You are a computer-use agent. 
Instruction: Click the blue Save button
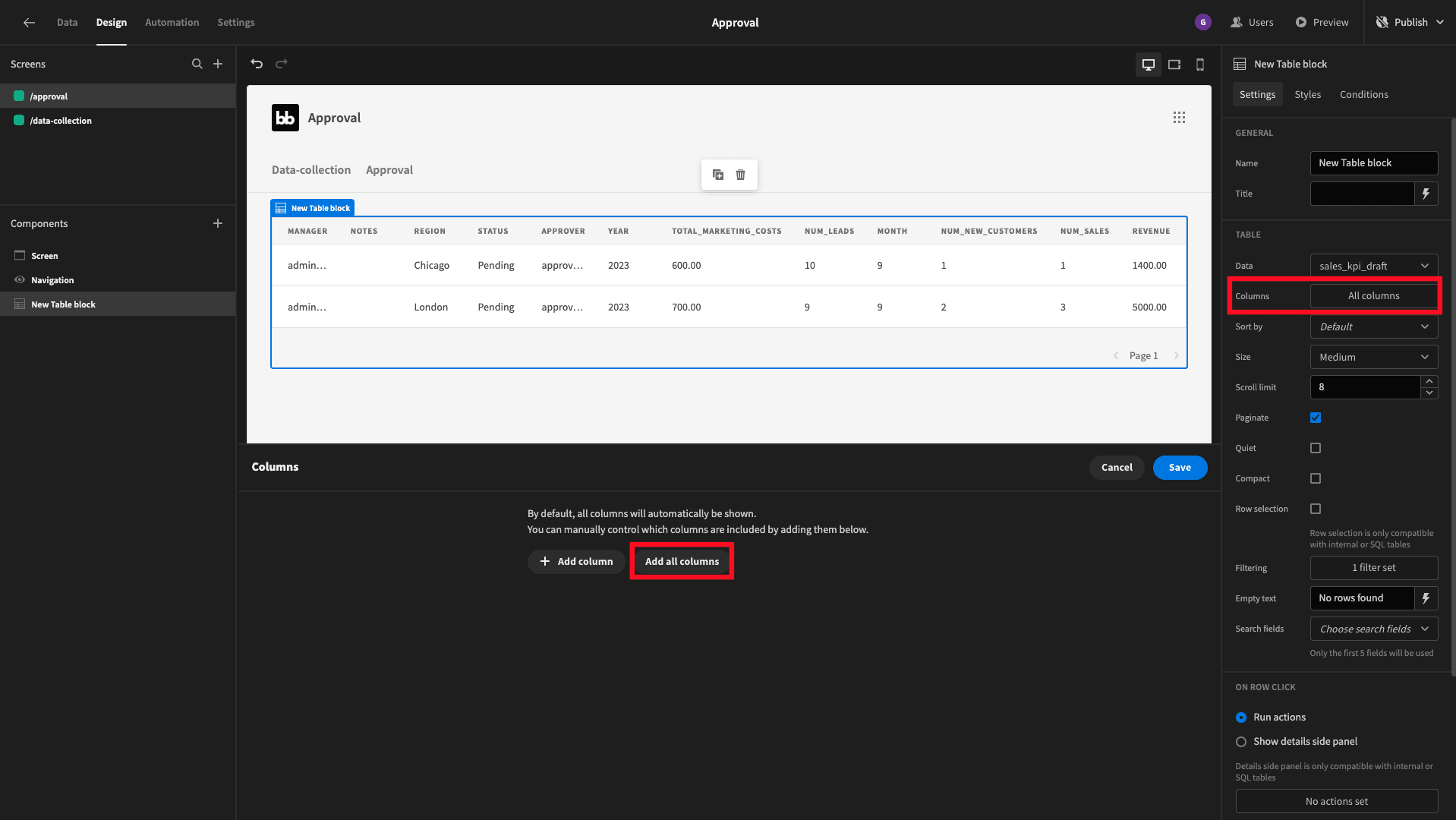pyautogui.click(x=1180, y=468)
